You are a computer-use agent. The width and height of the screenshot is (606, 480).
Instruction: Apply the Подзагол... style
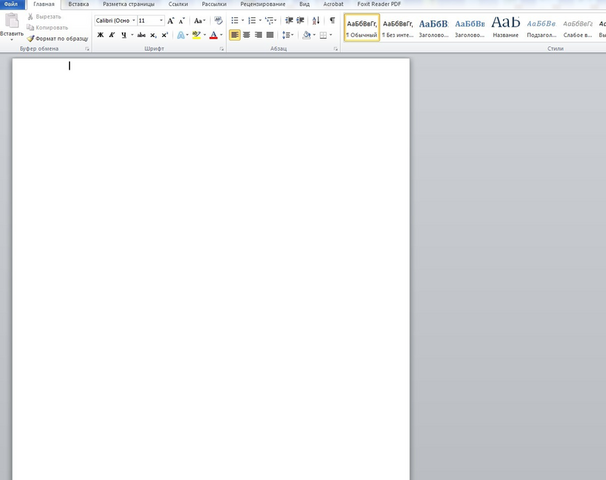point(541,28)
